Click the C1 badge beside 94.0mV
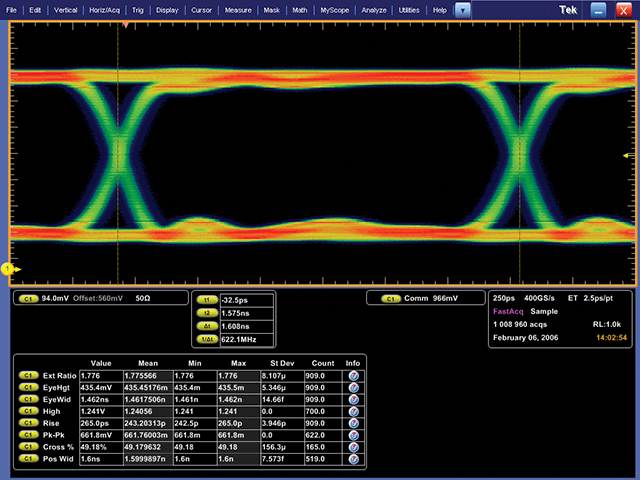Viewport: 640px width, 480px height. [27, 298]
